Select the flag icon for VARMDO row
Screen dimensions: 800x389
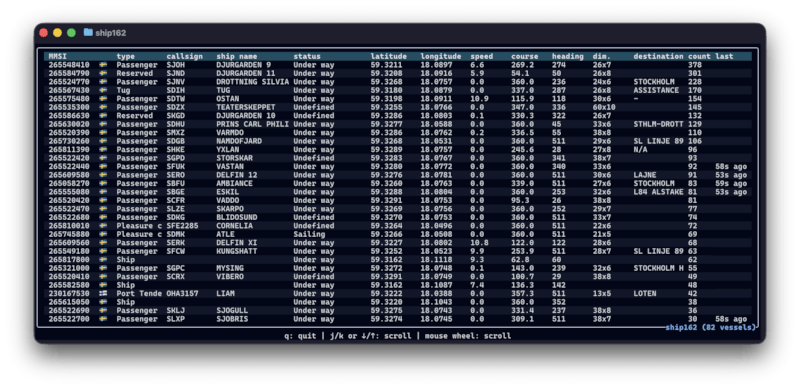103,133
